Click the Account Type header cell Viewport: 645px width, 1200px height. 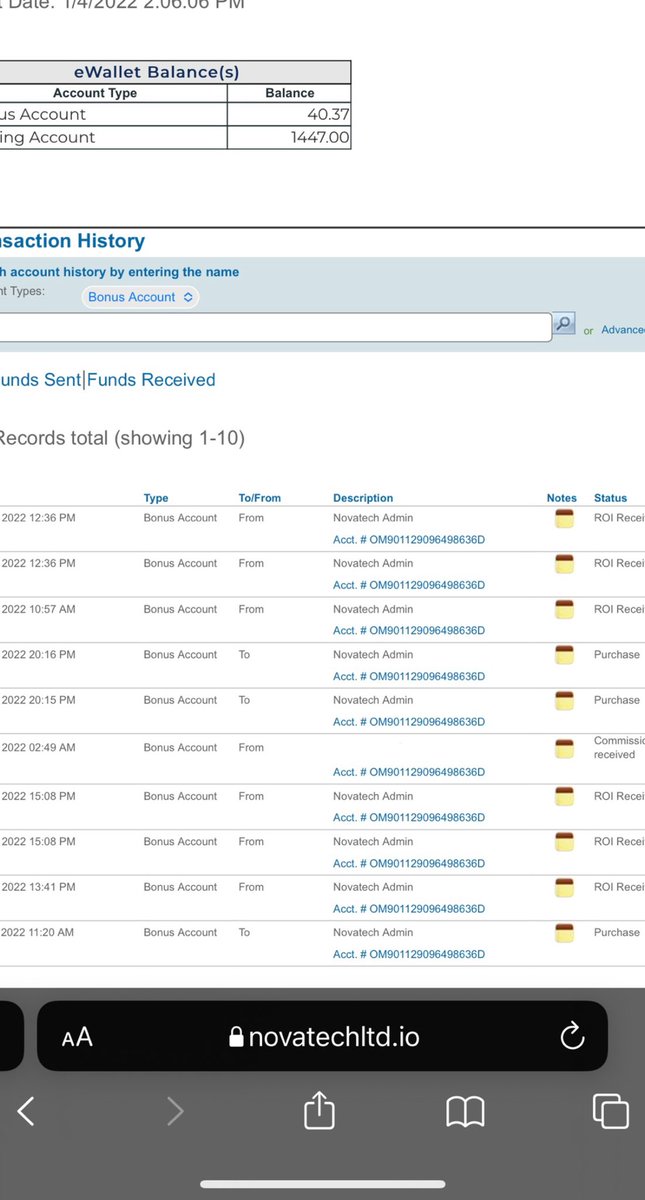95,93
